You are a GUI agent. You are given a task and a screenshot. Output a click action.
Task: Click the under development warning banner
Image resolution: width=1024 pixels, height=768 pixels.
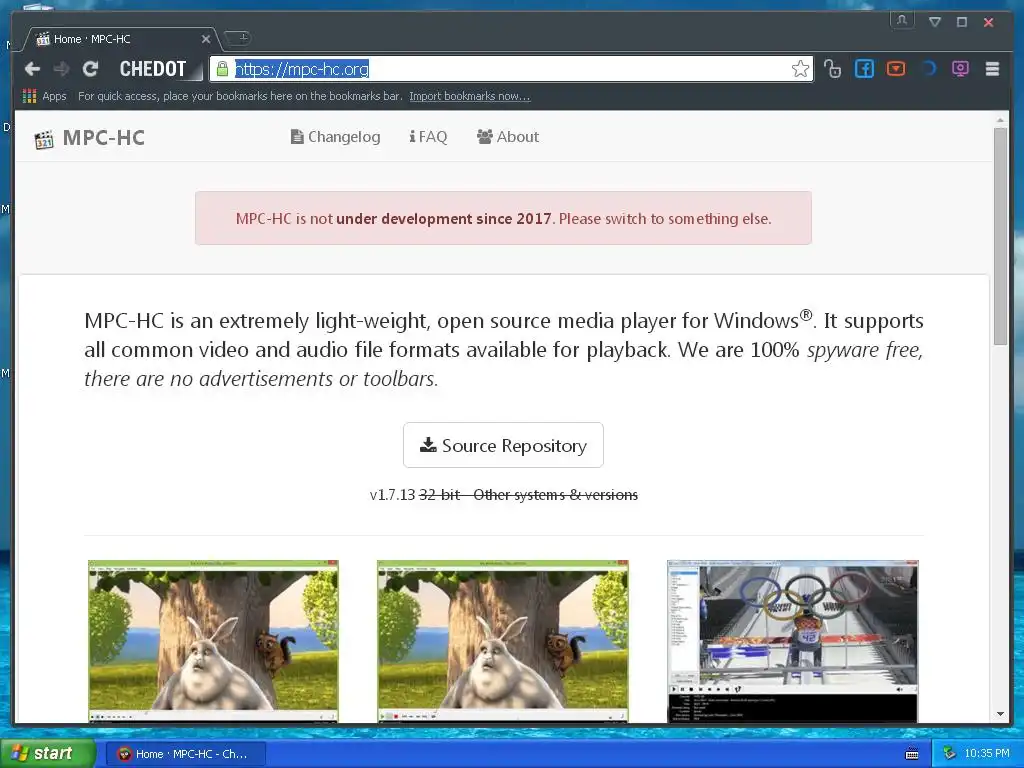(x=503, y=218)
